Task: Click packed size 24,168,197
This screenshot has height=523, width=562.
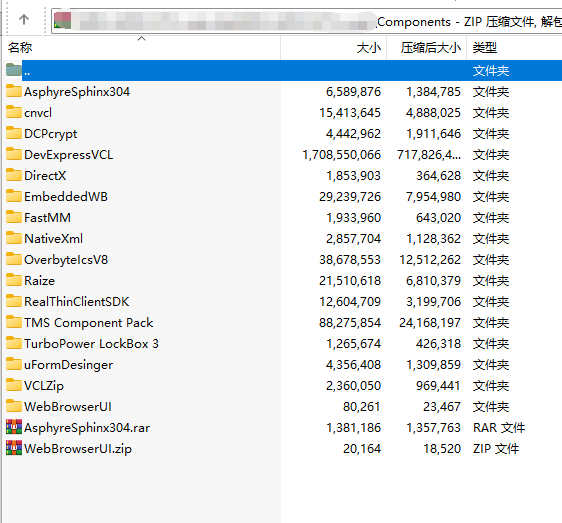Action: coord(430,323)
